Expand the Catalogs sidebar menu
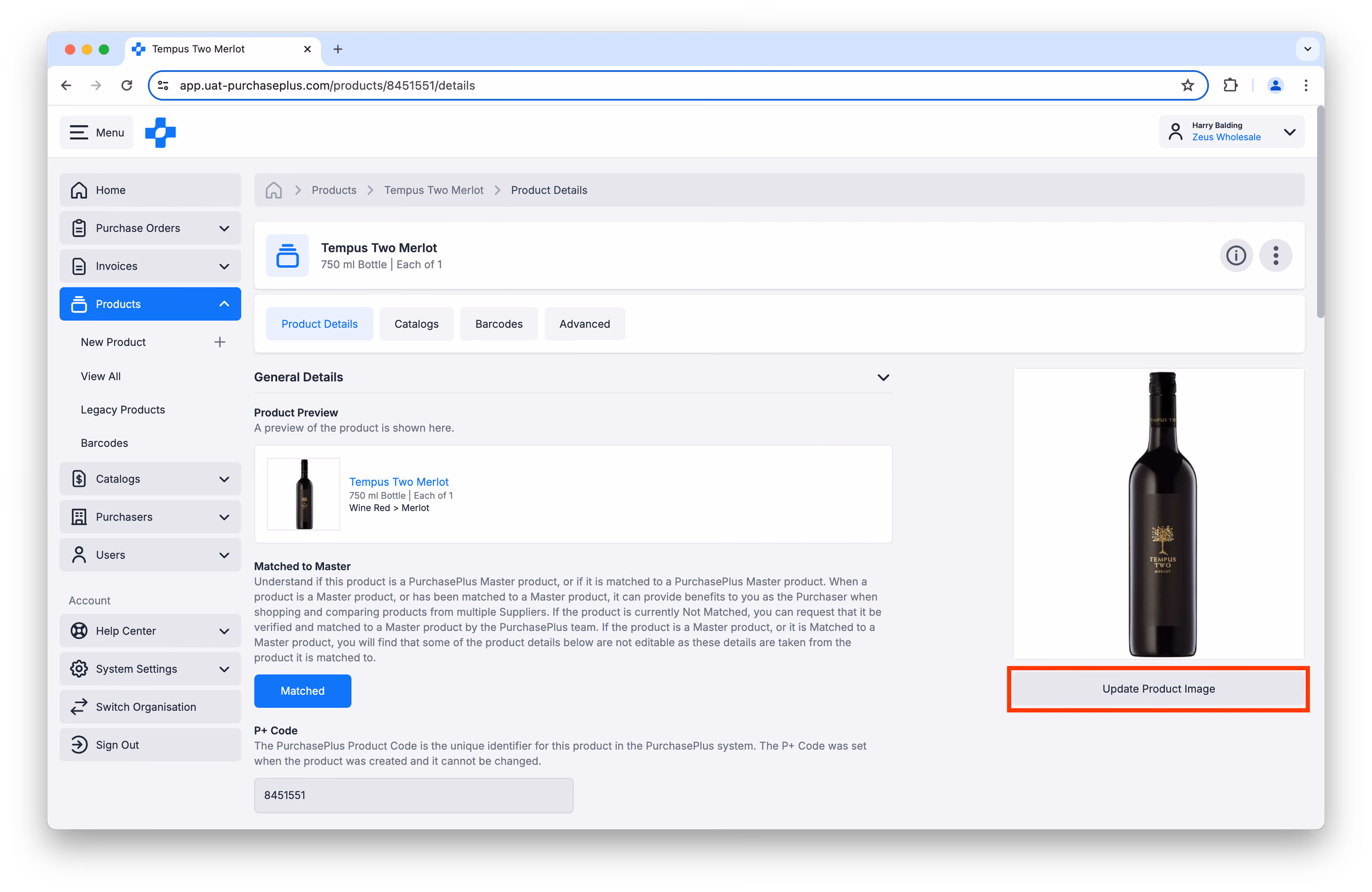This screenshot has width=1372, height=892. point(150,478)
